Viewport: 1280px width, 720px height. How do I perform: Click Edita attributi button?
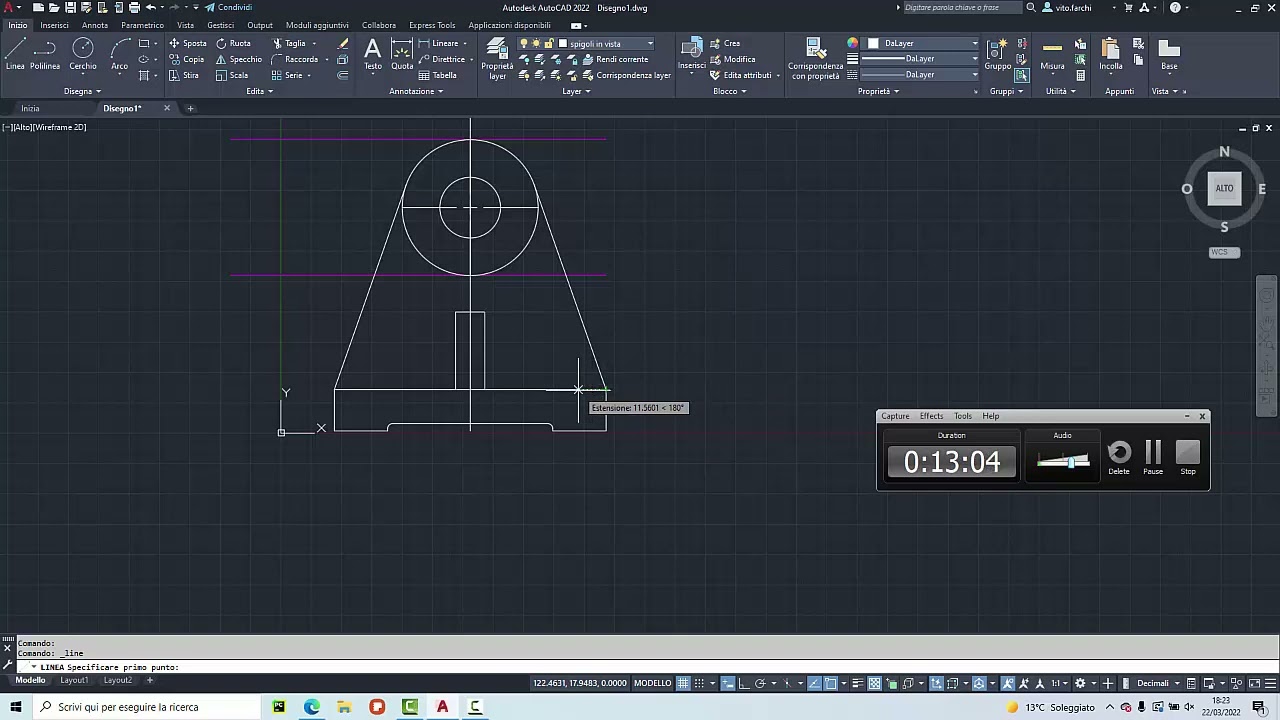(740, 75)
